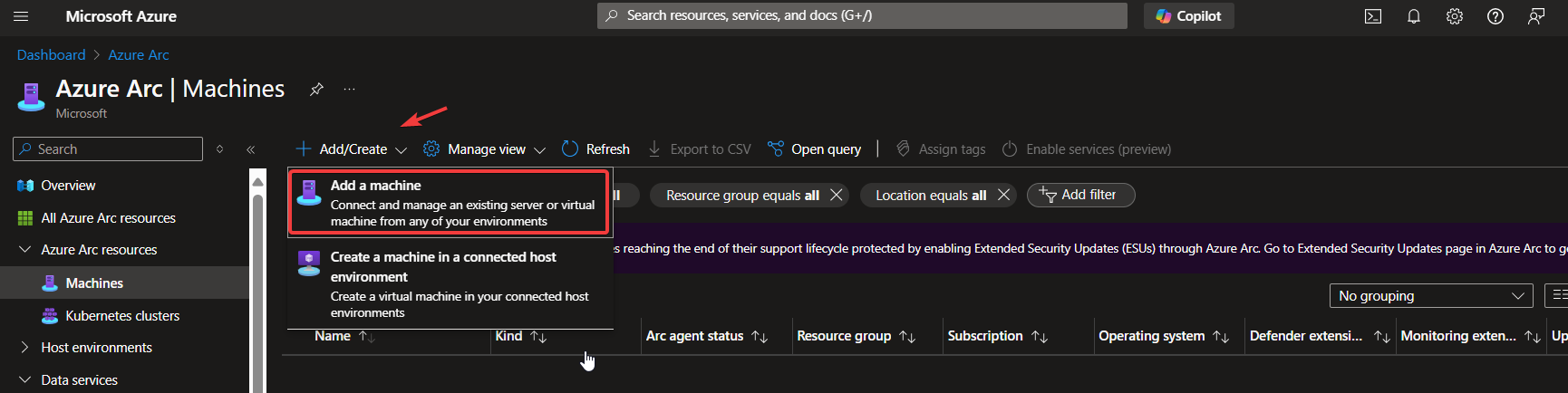Viewport: 1568px width, 393px height.
Task: Remove the Location equals all filter
Action: tap(1003, 195)
